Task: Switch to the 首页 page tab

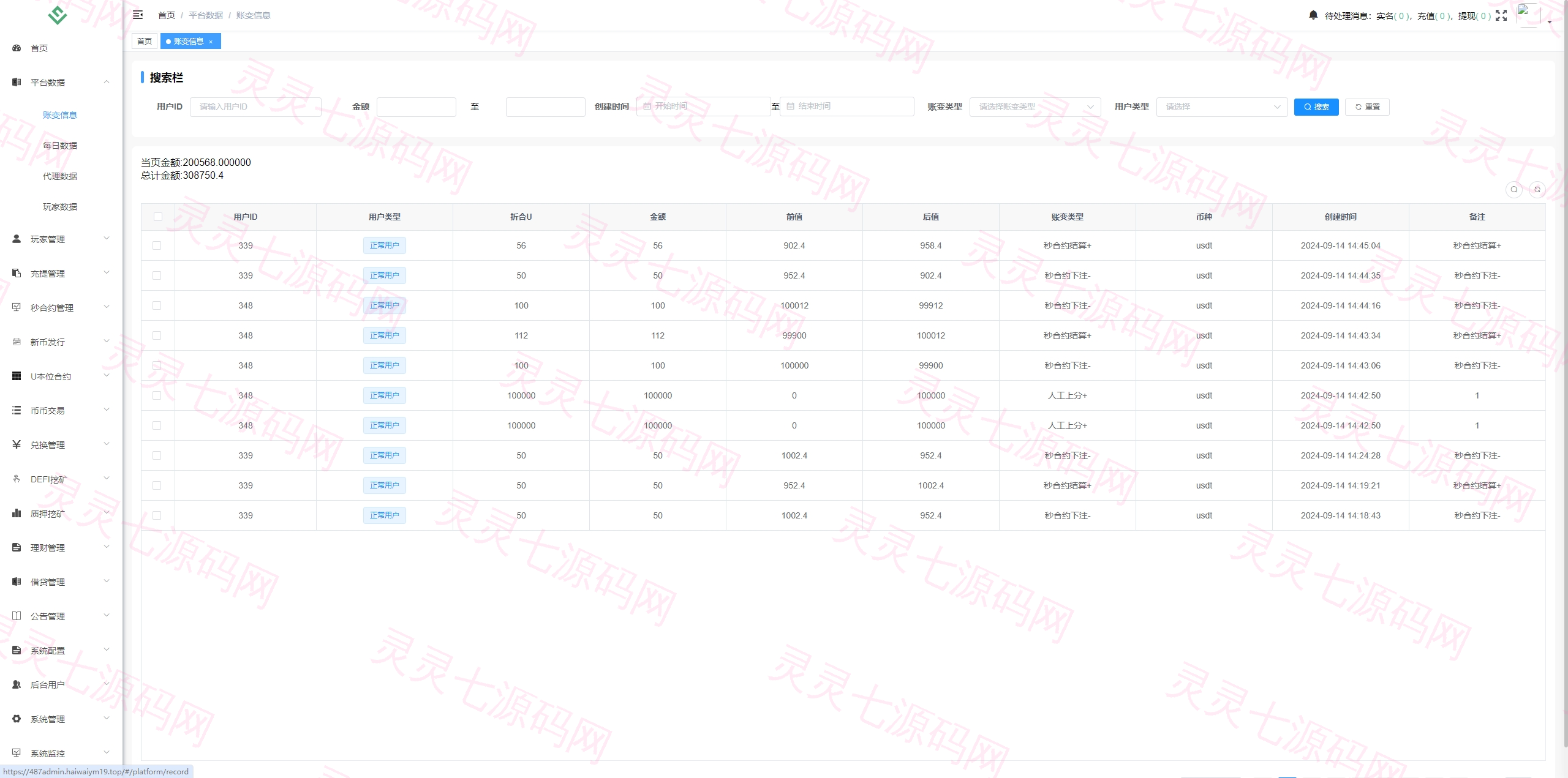Action: [x=145, y=41]
